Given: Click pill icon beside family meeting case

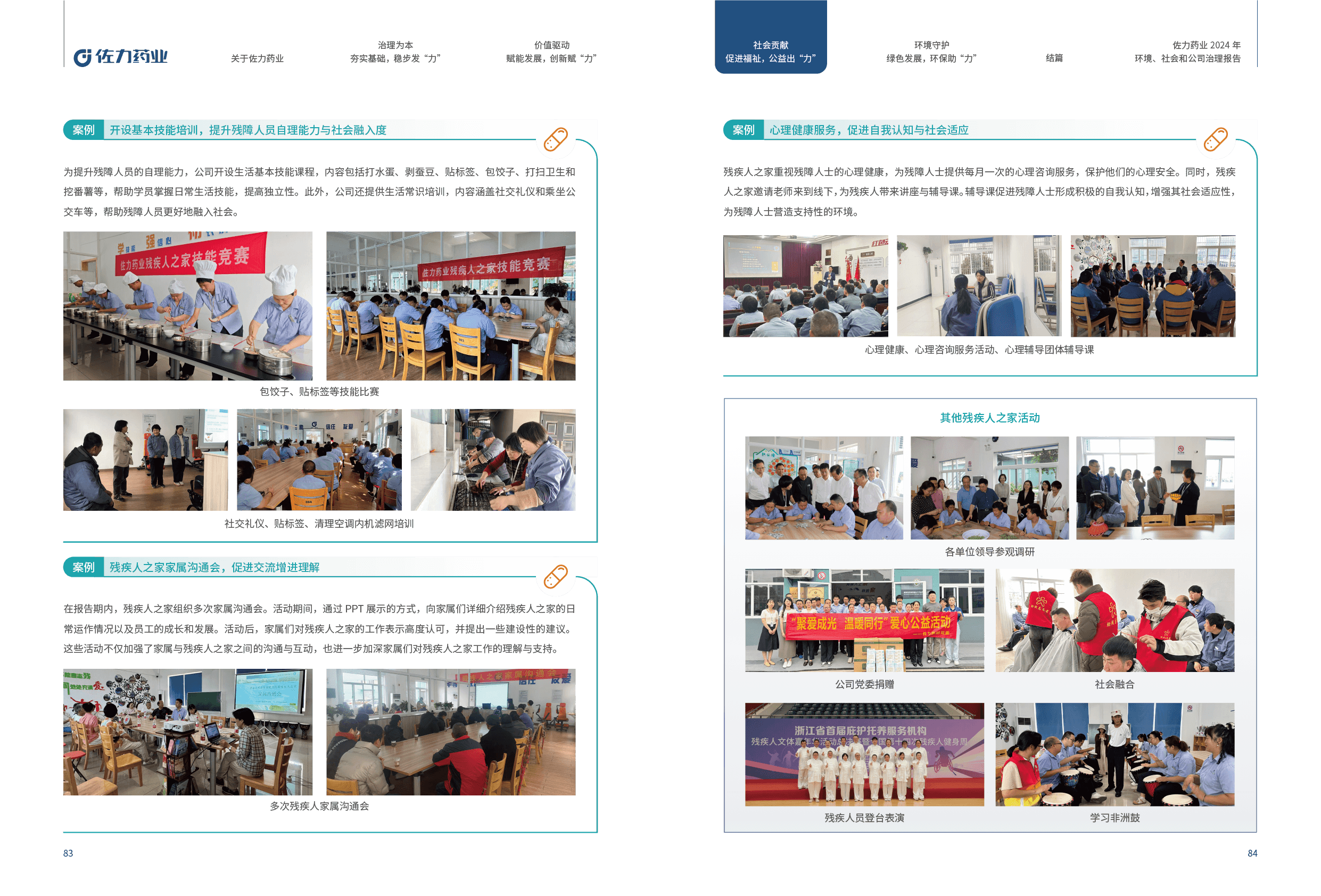Looking at the screenshot, I should coord(555,577).
